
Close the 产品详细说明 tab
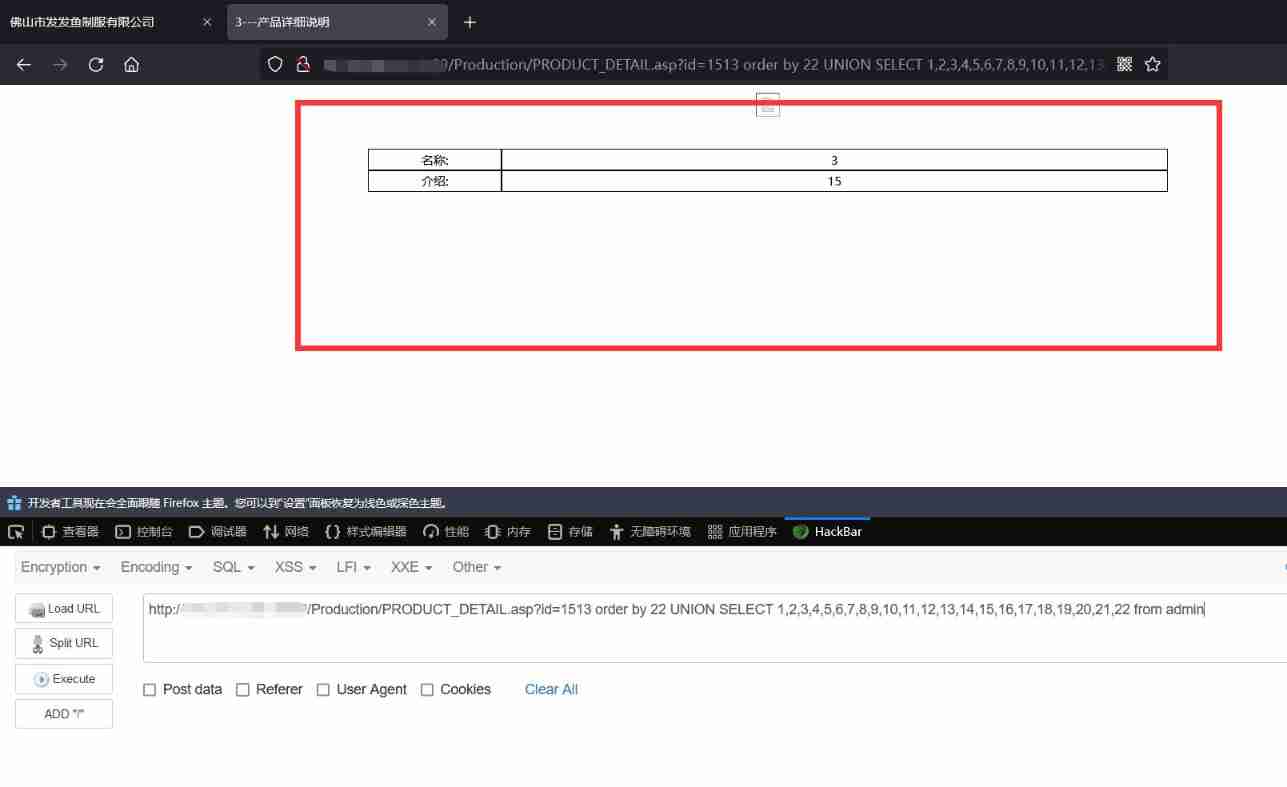tap(432, 22)
